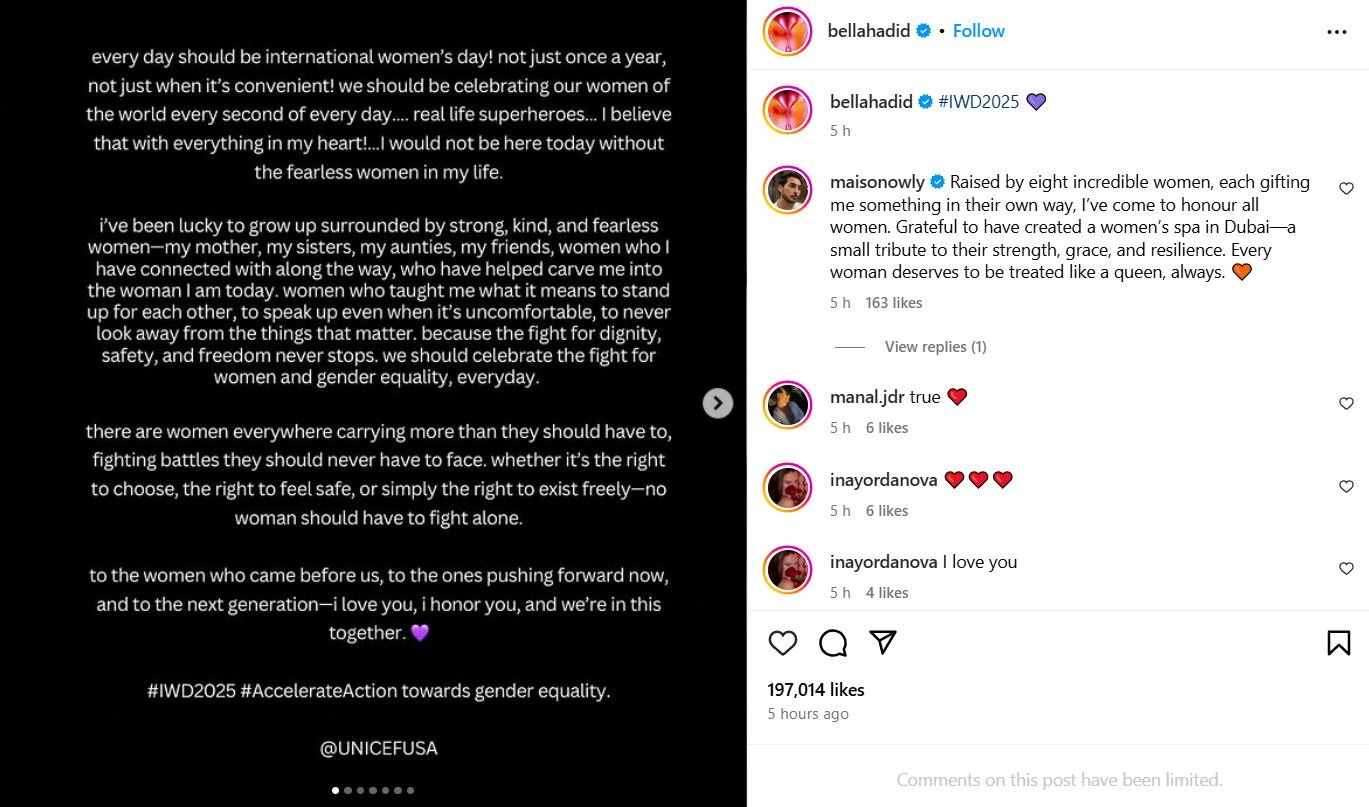
Task: Open bellahadid's profile picture at the top
Action: [788, 31]
